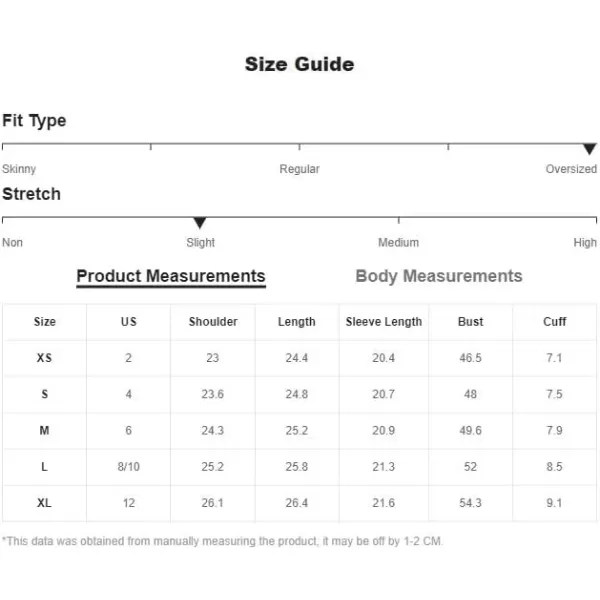Screen dimensions: 600x600
Task: Click the Cuff column header
Action: point(554,322)
